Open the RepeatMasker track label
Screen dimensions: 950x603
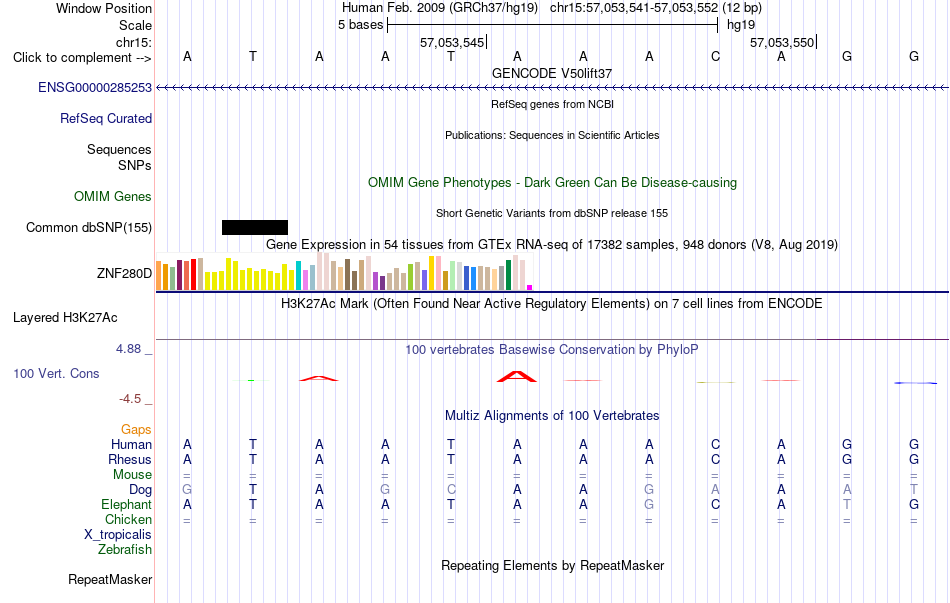[x=110, y=579]
